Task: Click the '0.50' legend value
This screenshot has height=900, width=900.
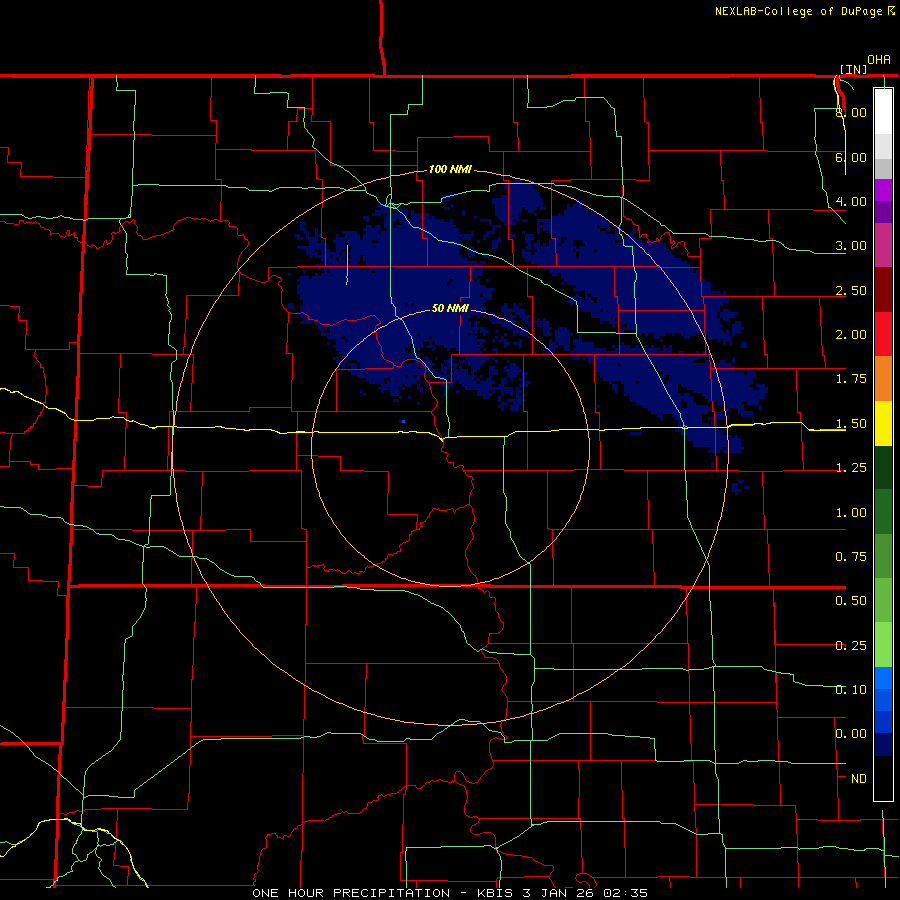Action: click(851, 601)
